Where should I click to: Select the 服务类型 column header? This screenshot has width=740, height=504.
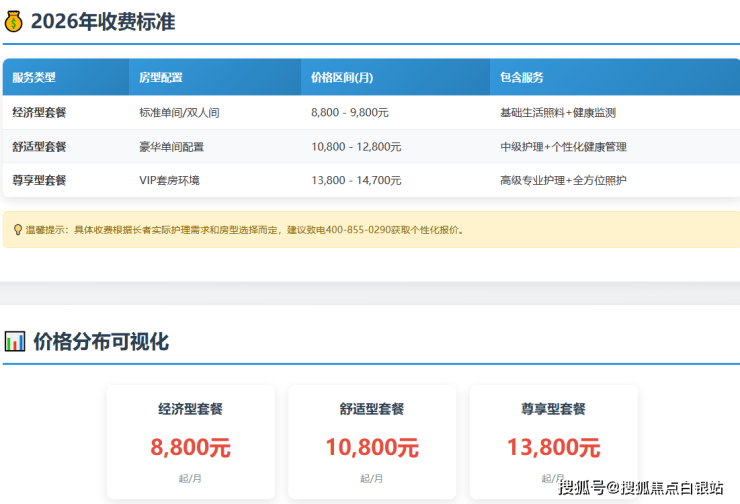[35, 77]
